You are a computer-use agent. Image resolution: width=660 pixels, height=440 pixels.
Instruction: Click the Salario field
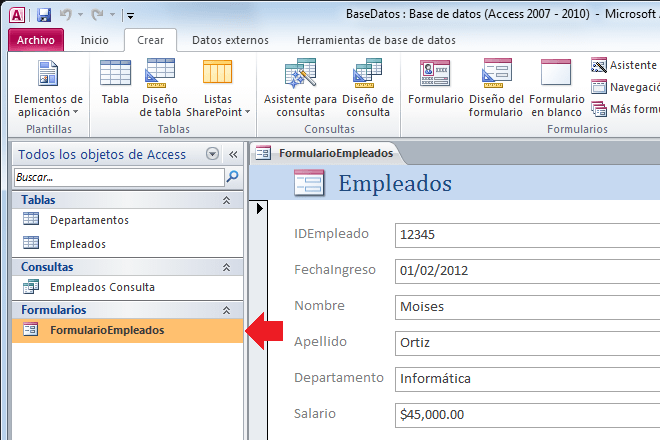[x=527, y=415]
